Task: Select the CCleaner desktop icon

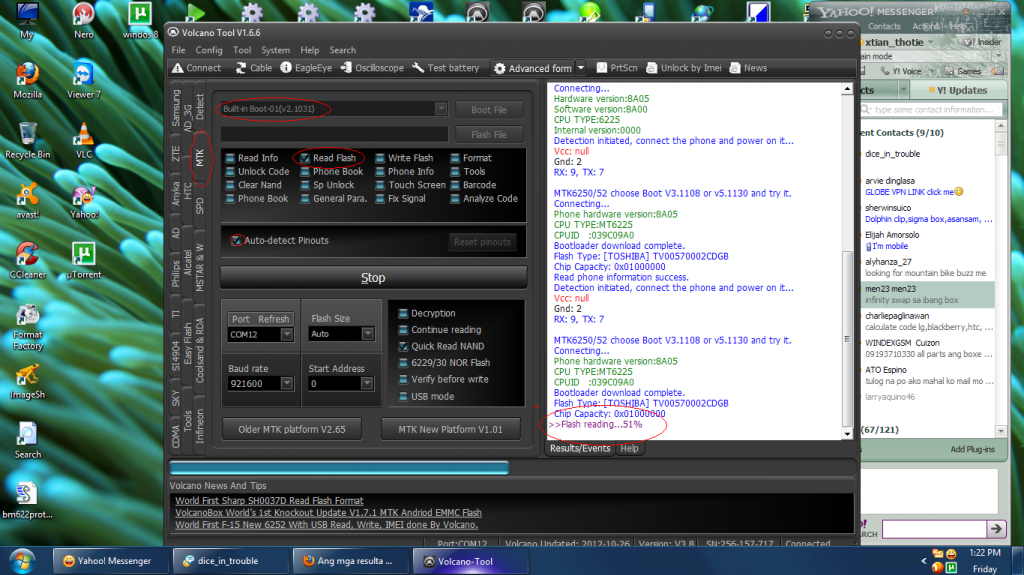Action: pos(27,261)
